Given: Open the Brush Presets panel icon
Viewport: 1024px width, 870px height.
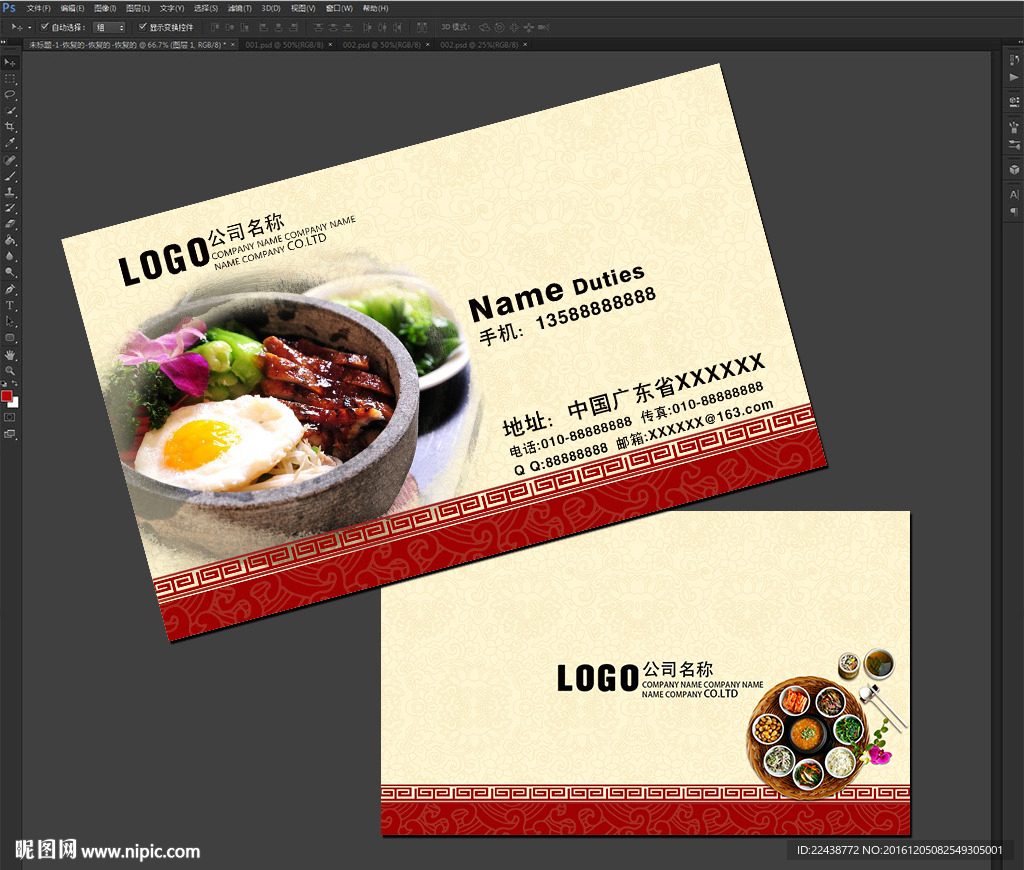Looking at the screenshot, I should (x=1014, y=127).
